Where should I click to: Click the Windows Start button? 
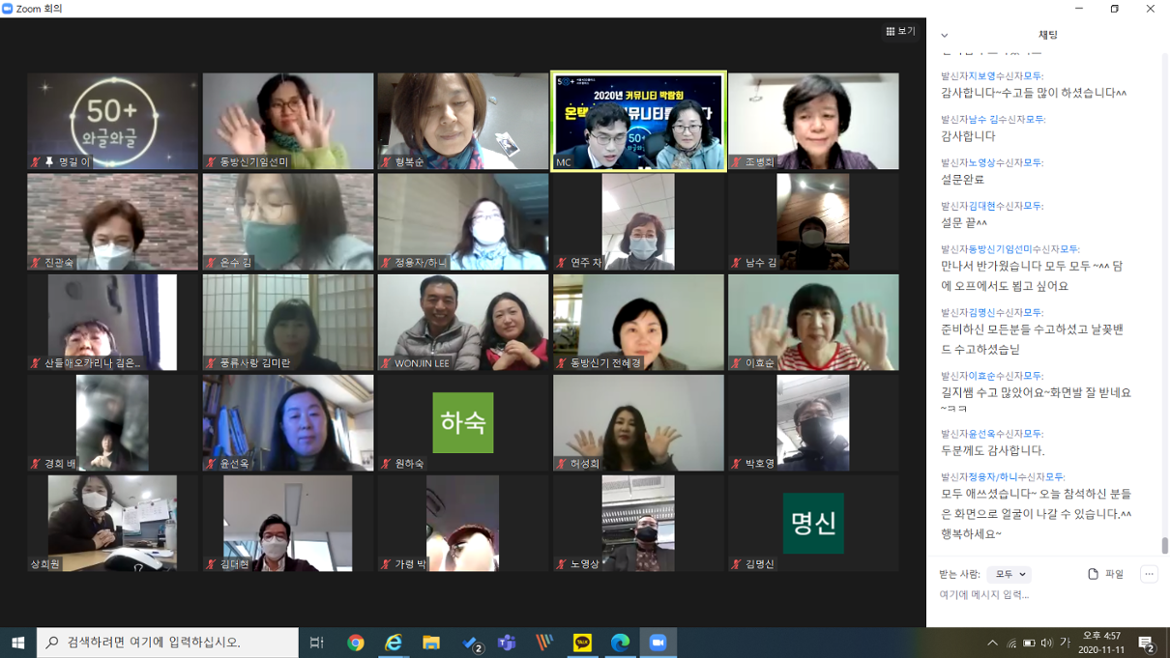pos(18,643)
